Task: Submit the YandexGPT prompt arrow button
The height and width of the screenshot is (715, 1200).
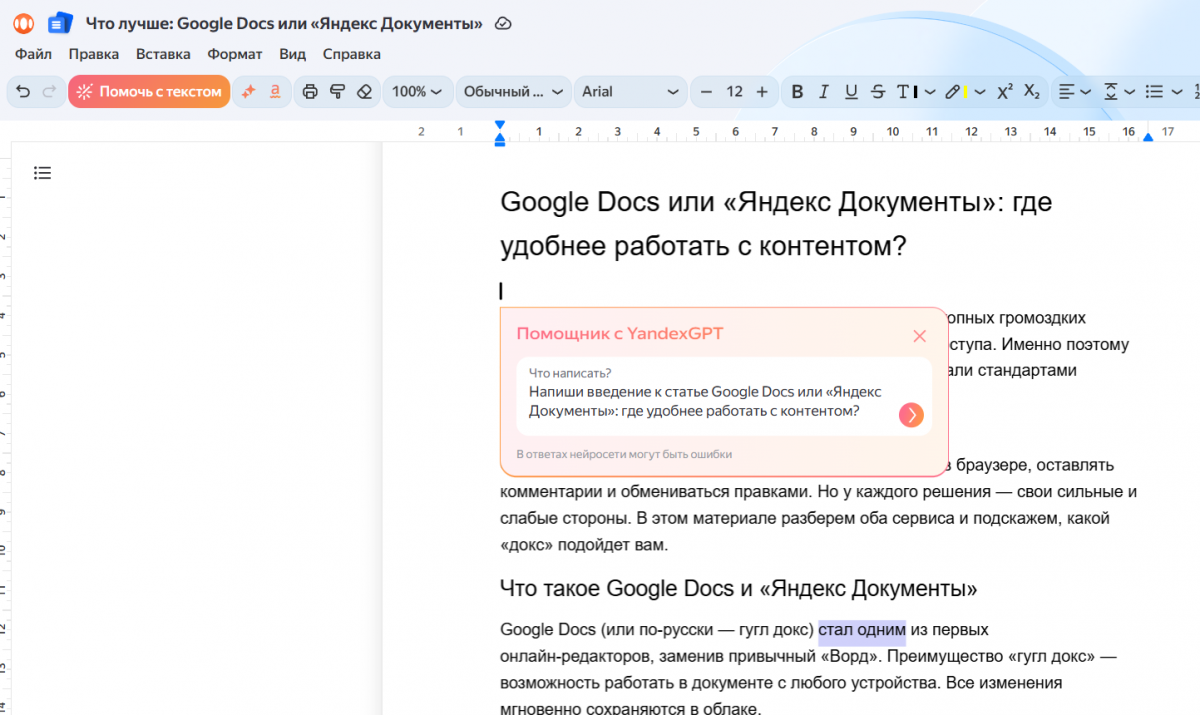Action: (x=910, y=414)
